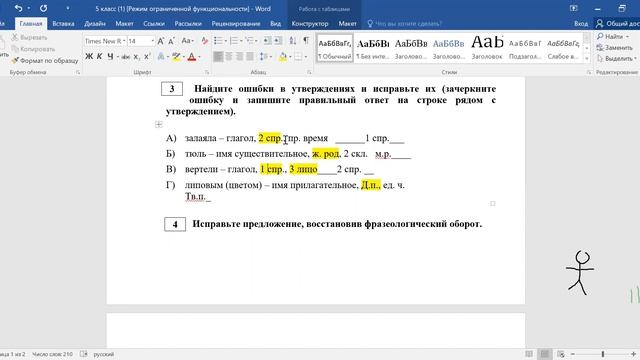Apply yellow text highlight color
Image resolution: width=640 pixels, height=360 pixels.
click(x=176, y=56)
